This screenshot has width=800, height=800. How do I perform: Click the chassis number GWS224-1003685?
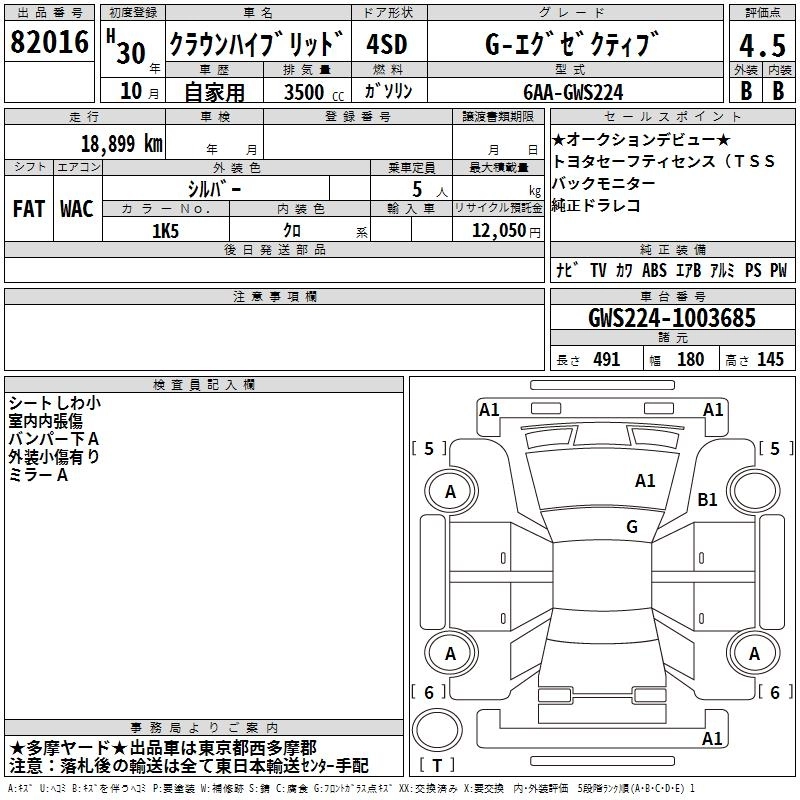[x=672, y=318]
